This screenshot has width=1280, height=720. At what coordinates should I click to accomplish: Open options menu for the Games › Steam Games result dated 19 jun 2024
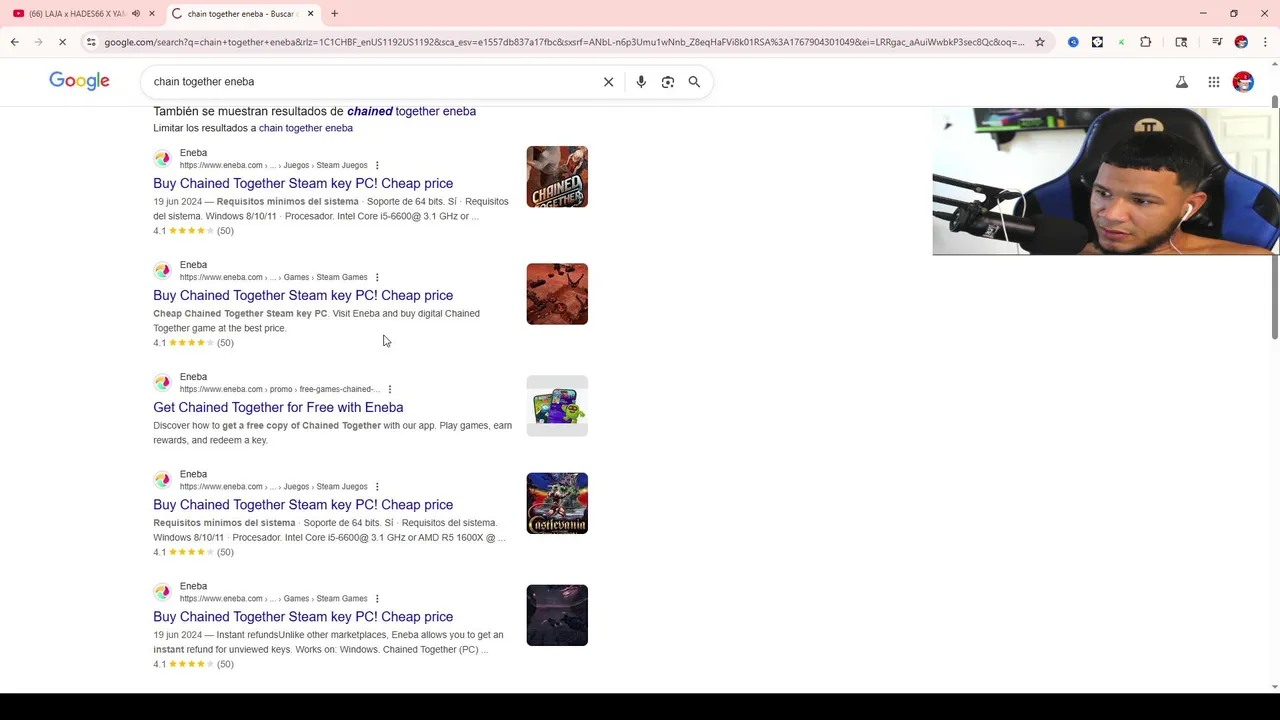[377, 599]
